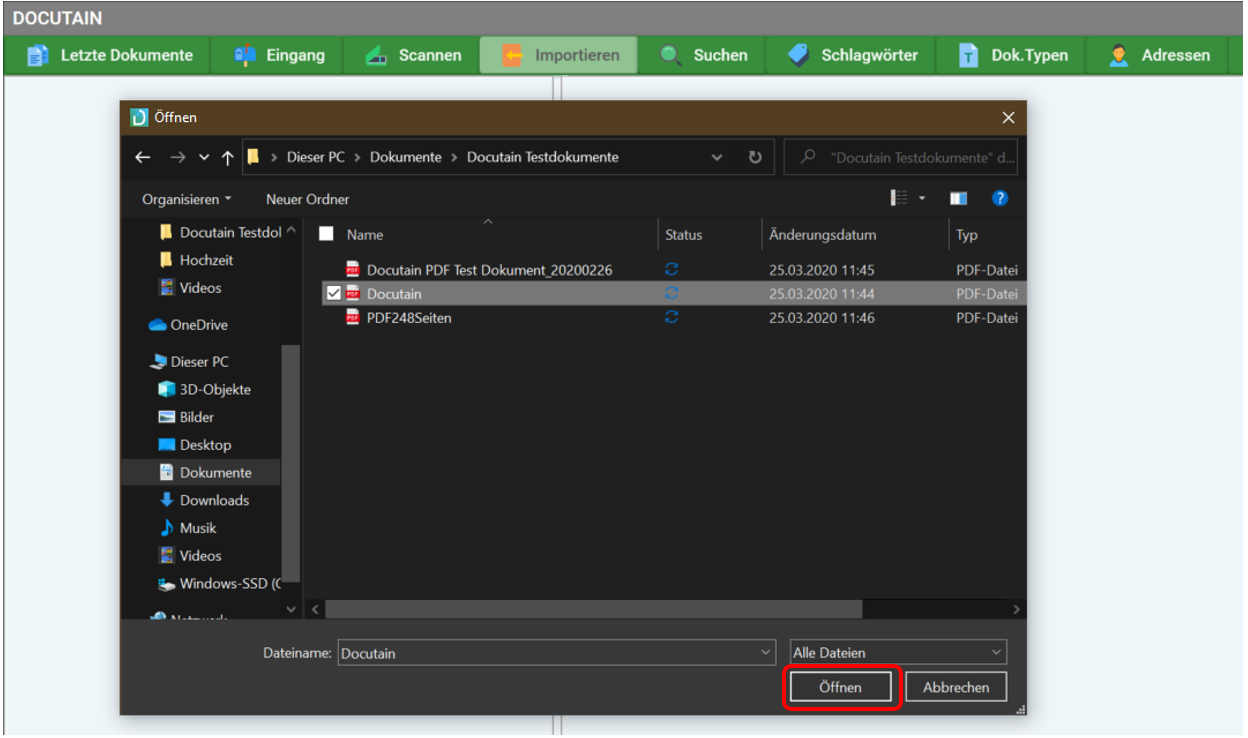This screenshot has height=738, width=1248.
Task: Switch to the Dok.Typen tab
Action: point(1012,55)
